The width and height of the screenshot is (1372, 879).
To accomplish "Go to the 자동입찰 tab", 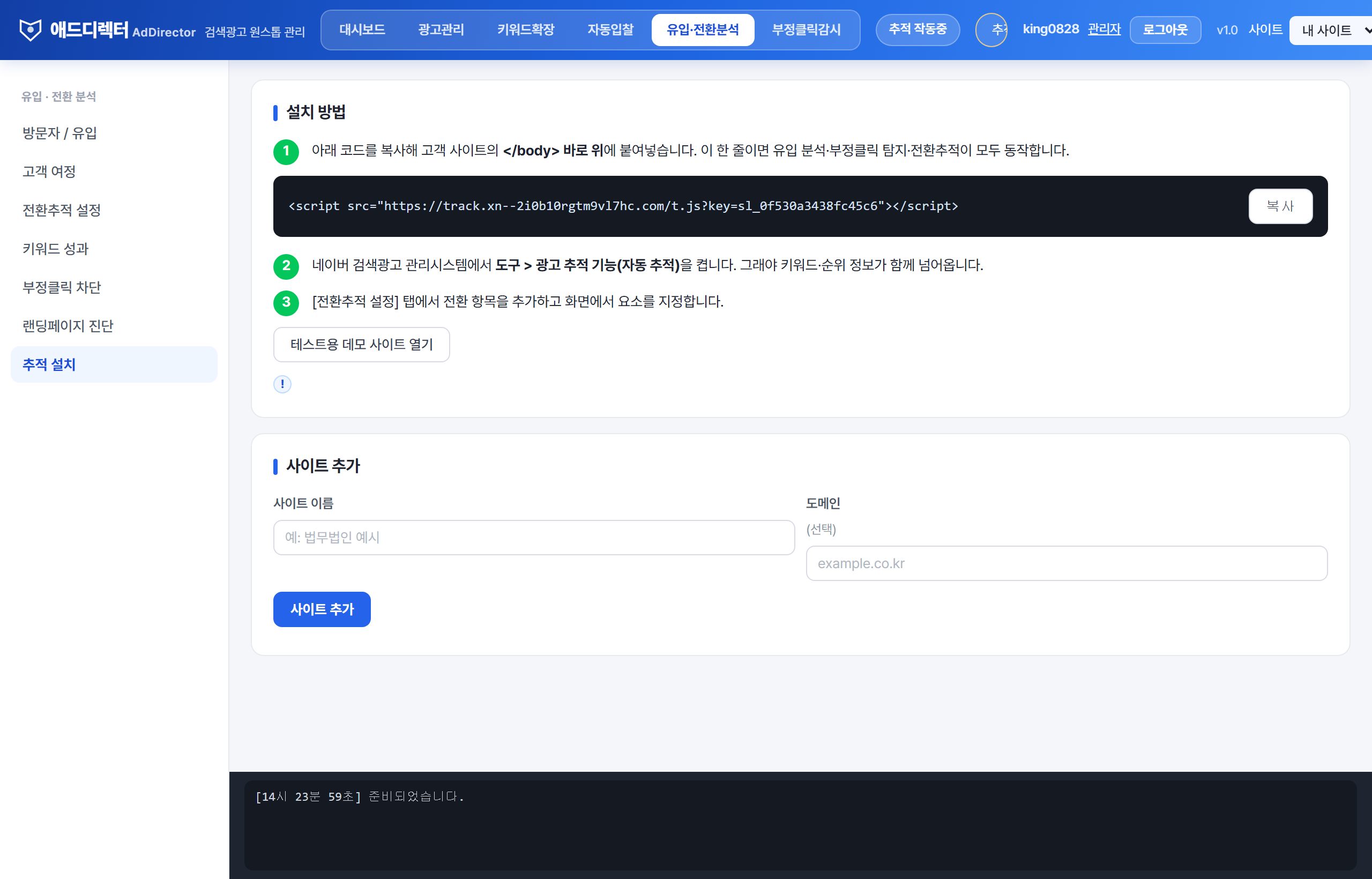I will (x=610, y=29).
